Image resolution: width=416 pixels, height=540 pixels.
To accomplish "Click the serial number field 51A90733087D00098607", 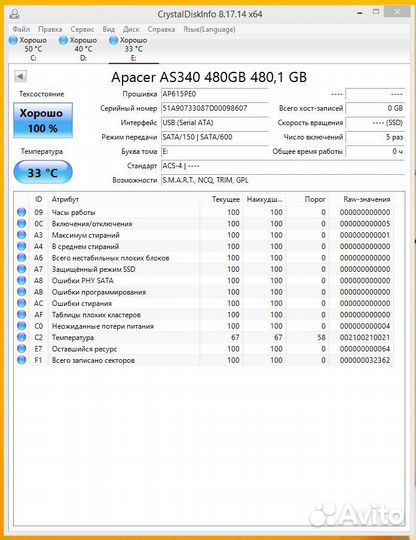I will point(215,108).
